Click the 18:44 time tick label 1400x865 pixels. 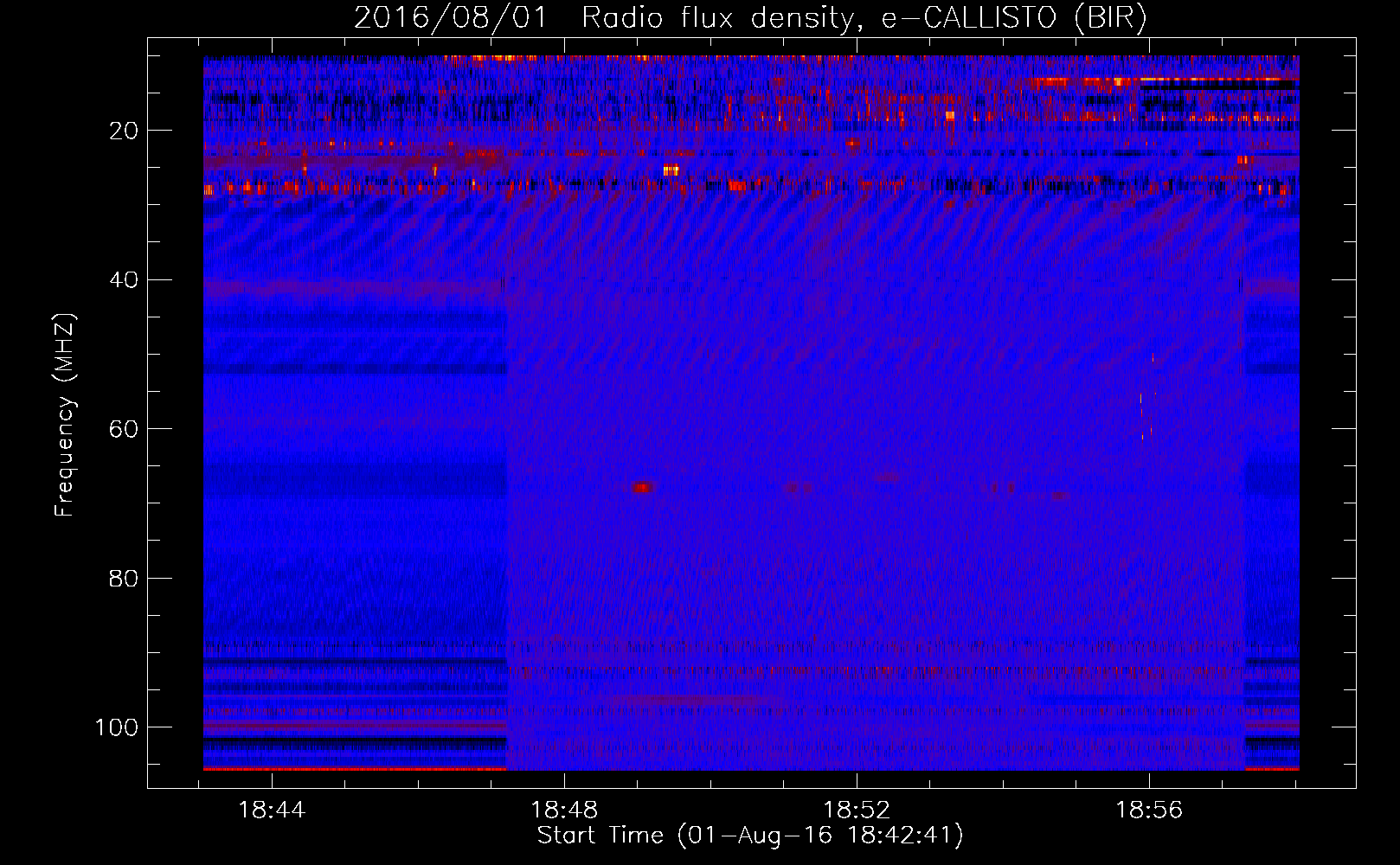click(x=272, y=810)
